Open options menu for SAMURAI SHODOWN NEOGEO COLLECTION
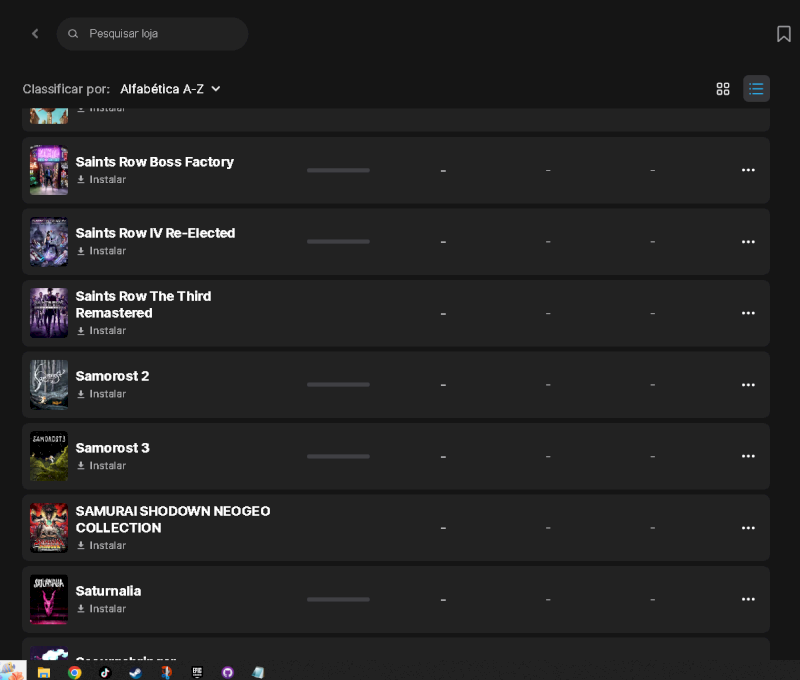The width and height of the screenshot is (800, 680). (748, 528)
